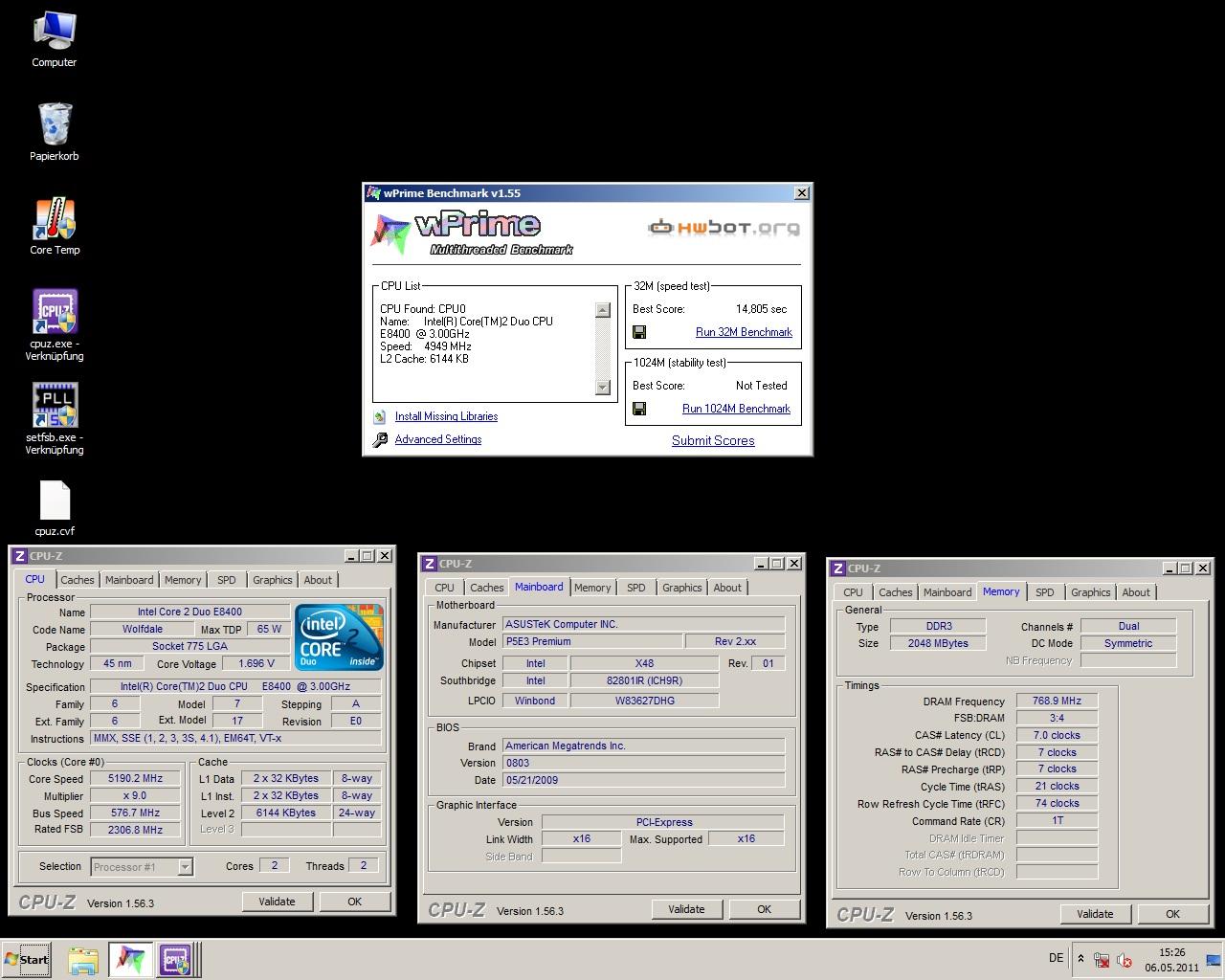This screenshot has height=980, width=1225.
Task: Click the Core Speed value 5190.2 MHz
Action: point(136,779)
